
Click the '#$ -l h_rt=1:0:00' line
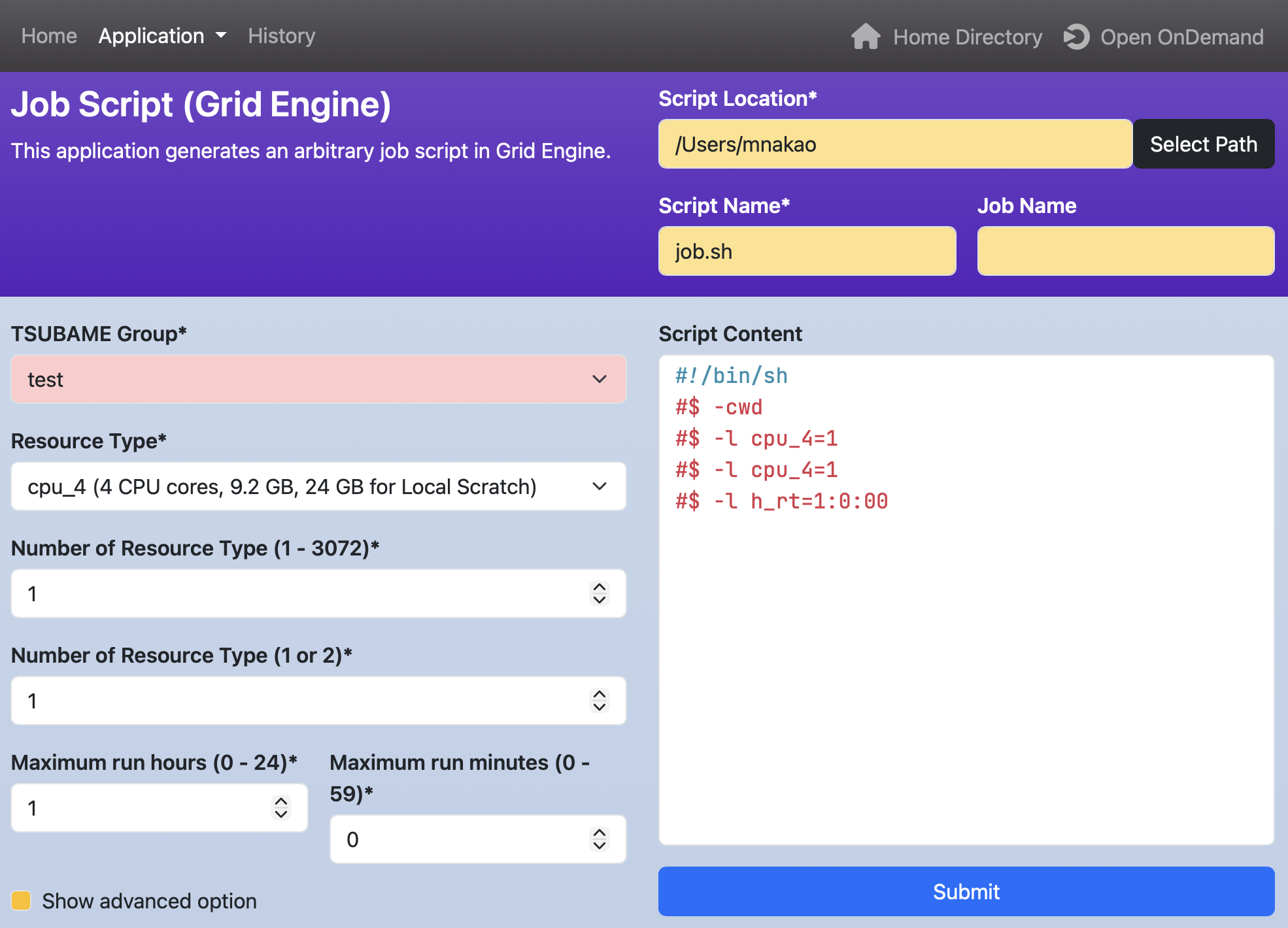[x=781, y=501]
